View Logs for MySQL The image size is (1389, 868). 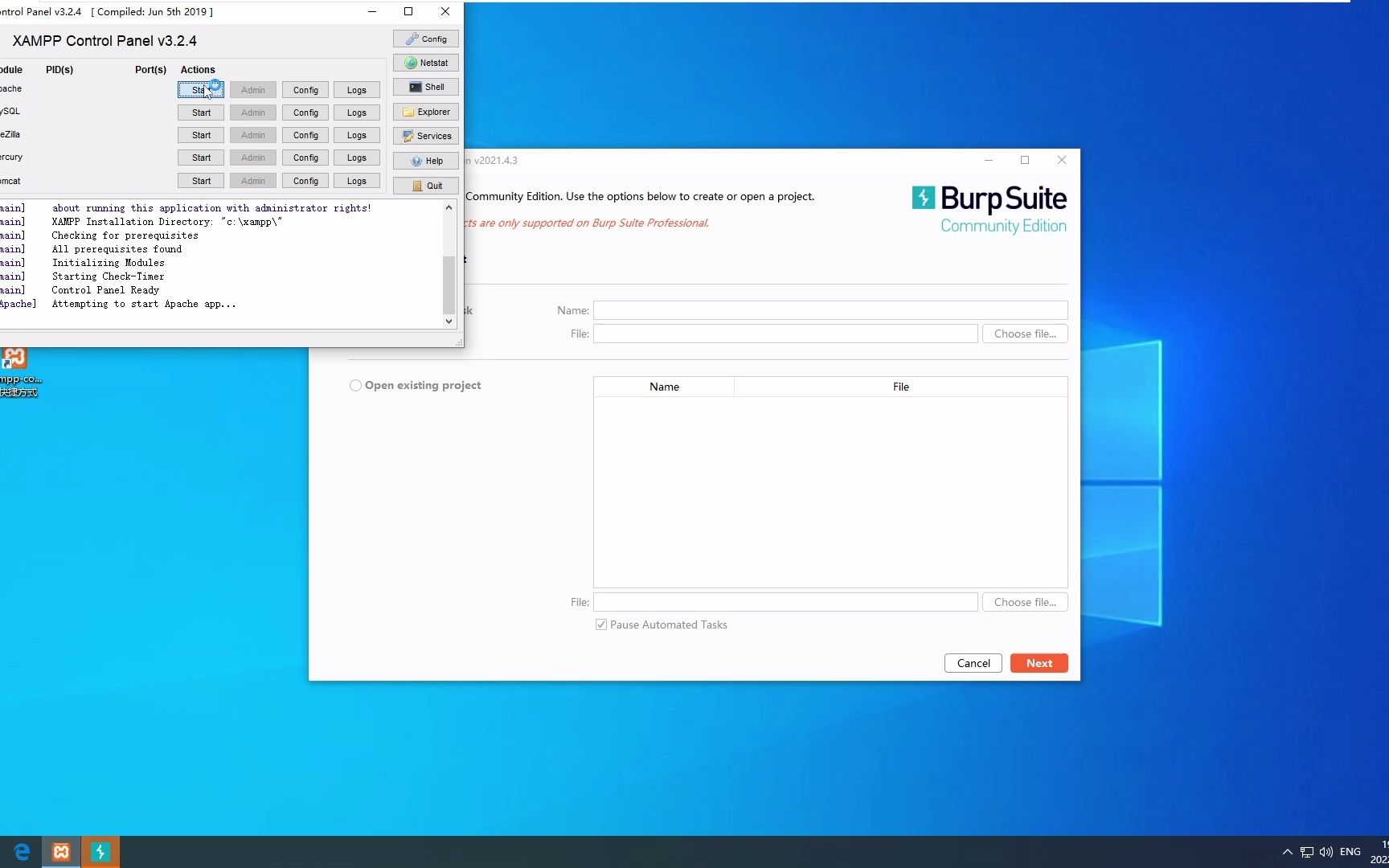pyautogui.click(x=357, y=113)
